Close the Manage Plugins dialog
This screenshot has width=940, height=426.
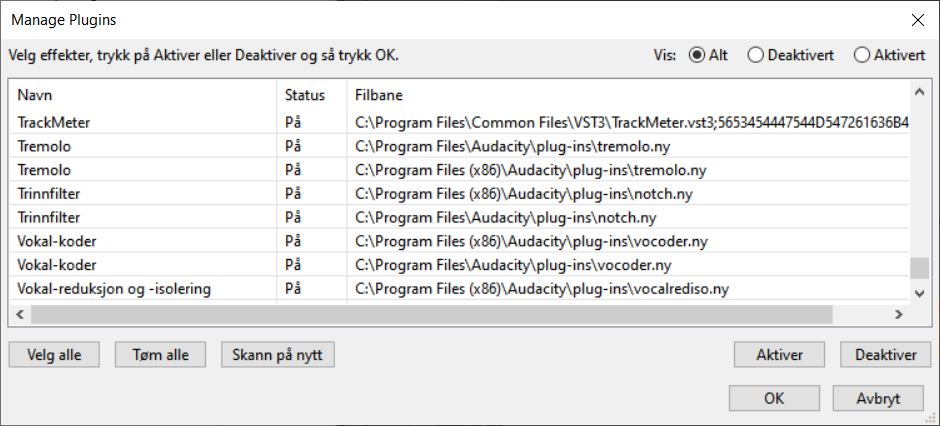pos(917,19)
